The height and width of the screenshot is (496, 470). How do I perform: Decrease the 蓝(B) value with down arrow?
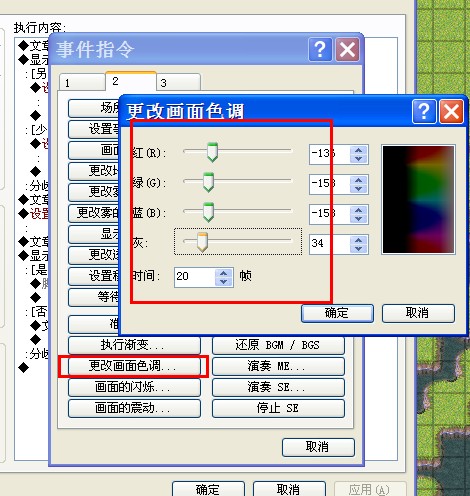click(x=359, y=219)
